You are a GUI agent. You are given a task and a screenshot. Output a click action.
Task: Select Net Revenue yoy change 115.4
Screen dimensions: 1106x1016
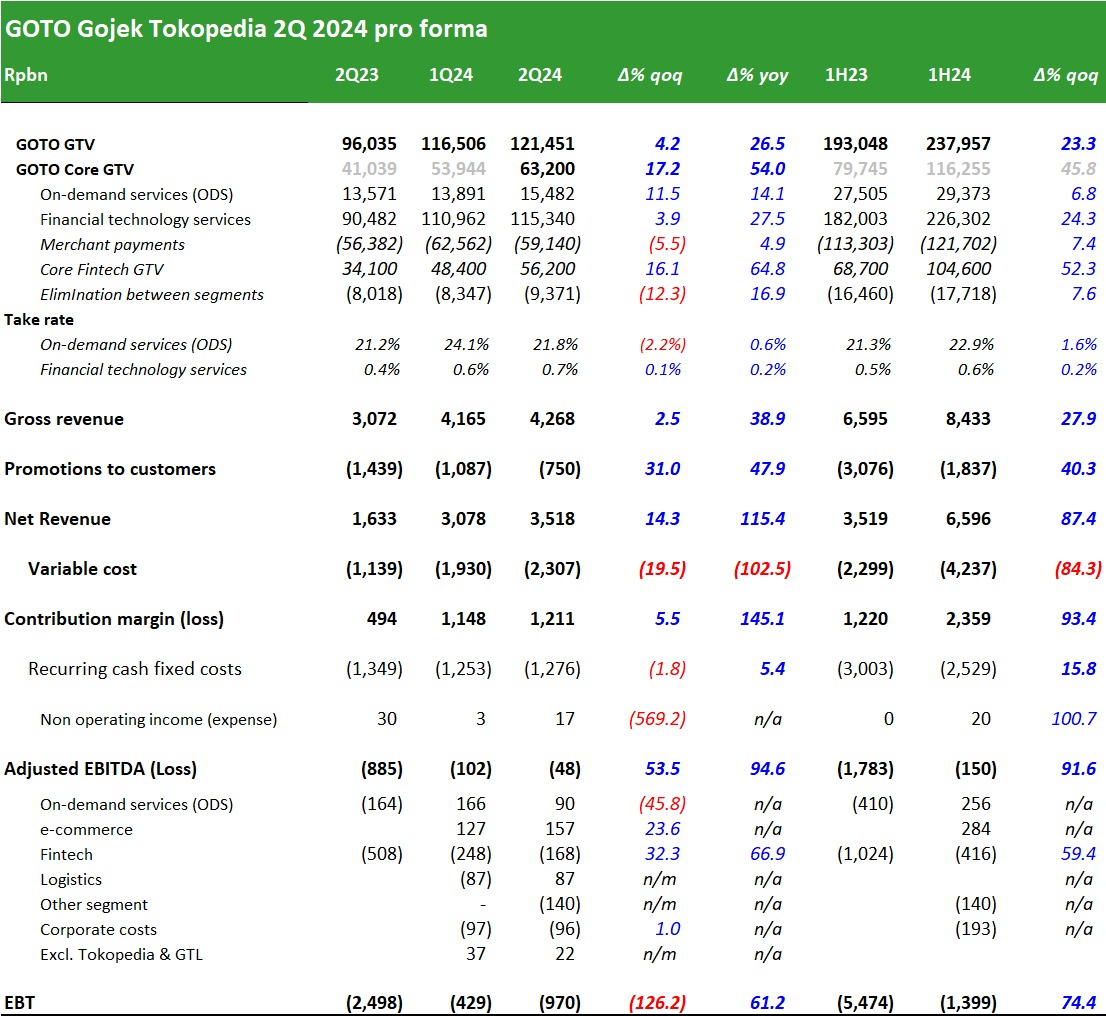(762, 519)
